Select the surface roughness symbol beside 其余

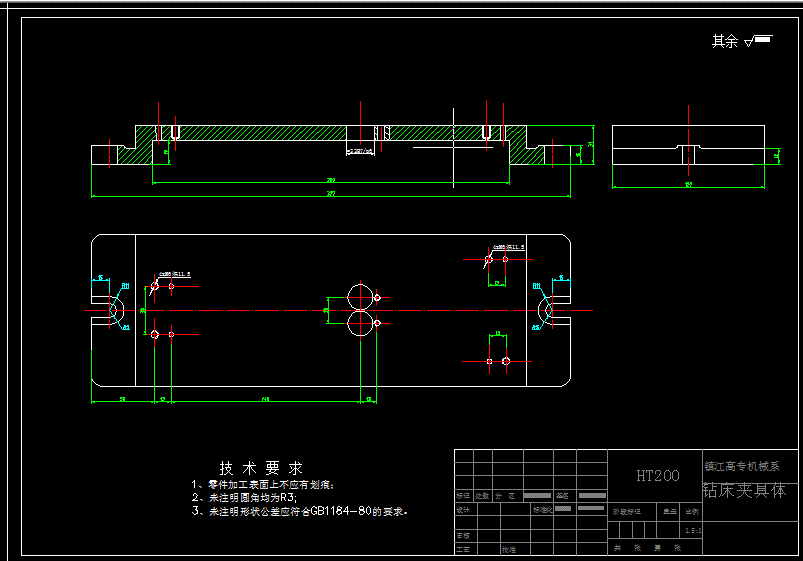point(758,40)
